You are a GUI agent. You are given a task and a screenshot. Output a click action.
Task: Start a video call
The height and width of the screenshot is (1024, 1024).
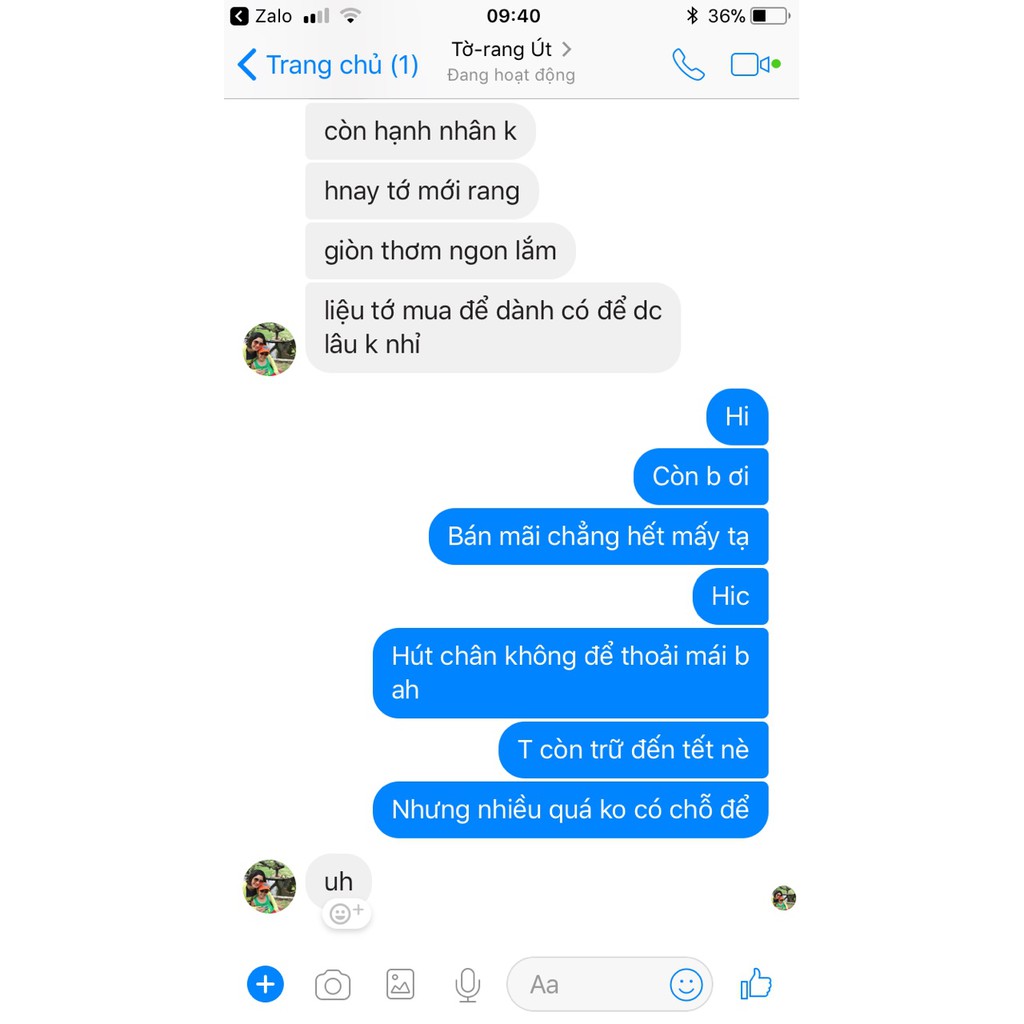(x=750, y=65)
